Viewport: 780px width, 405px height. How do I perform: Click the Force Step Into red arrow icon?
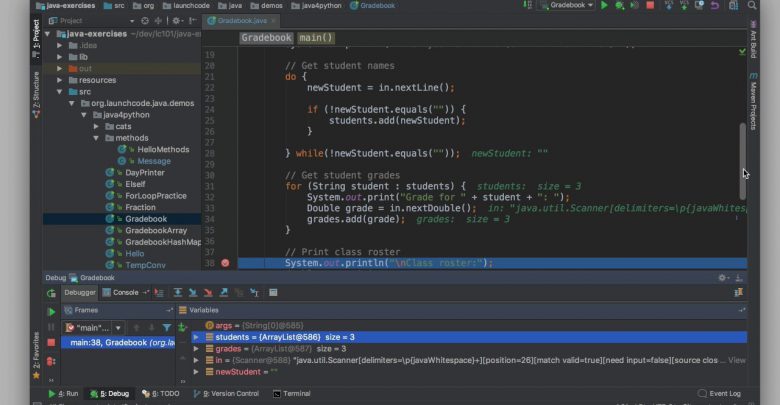(208, 293)
